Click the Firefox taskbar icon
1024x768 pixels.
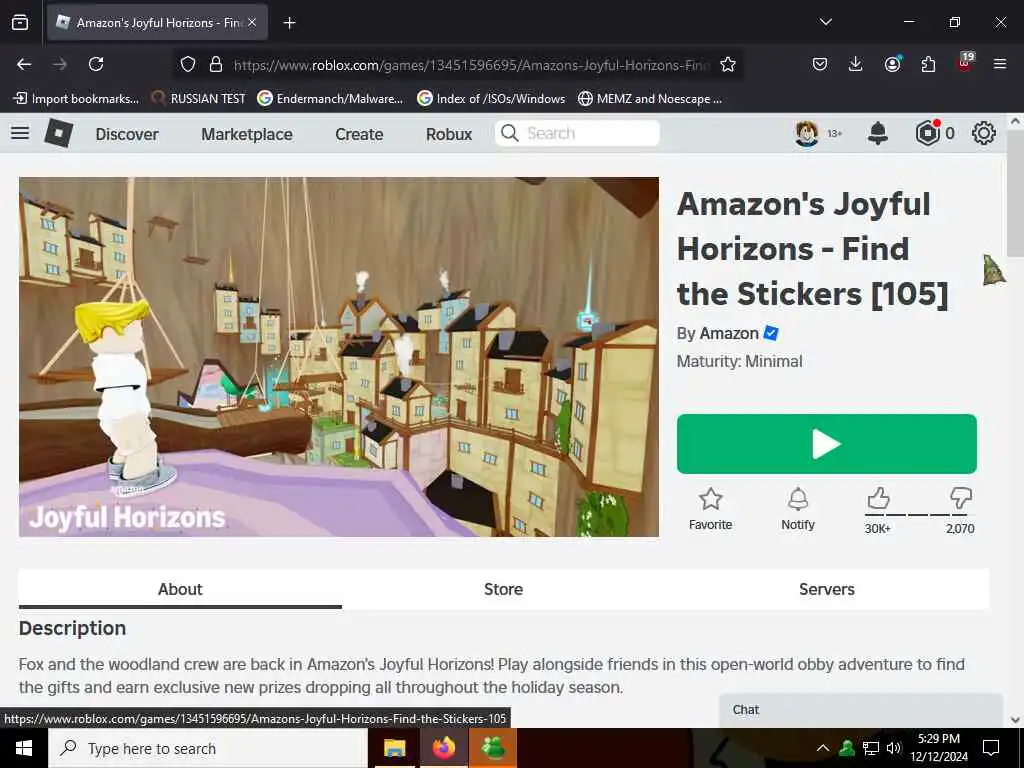coord(443,748)
